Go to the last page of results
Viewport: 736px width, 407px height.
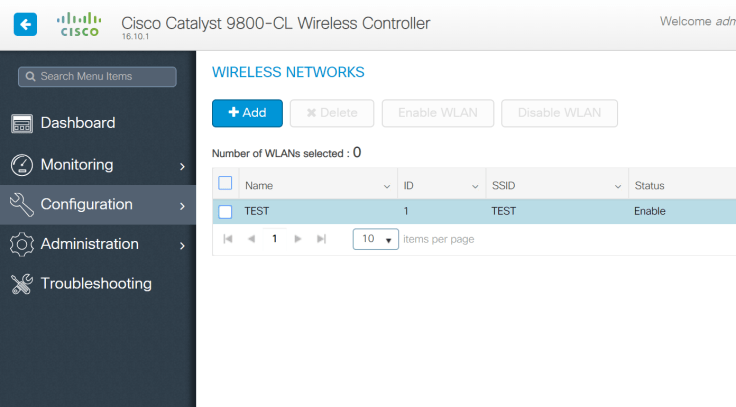pos(321,239)
